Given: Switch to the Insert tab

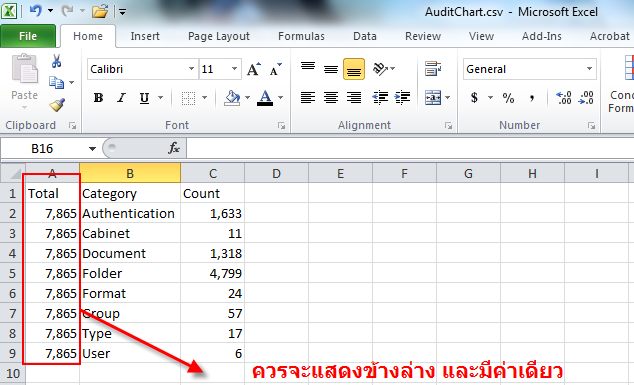Looking at the screenshot, I should [x=145, y=36].
